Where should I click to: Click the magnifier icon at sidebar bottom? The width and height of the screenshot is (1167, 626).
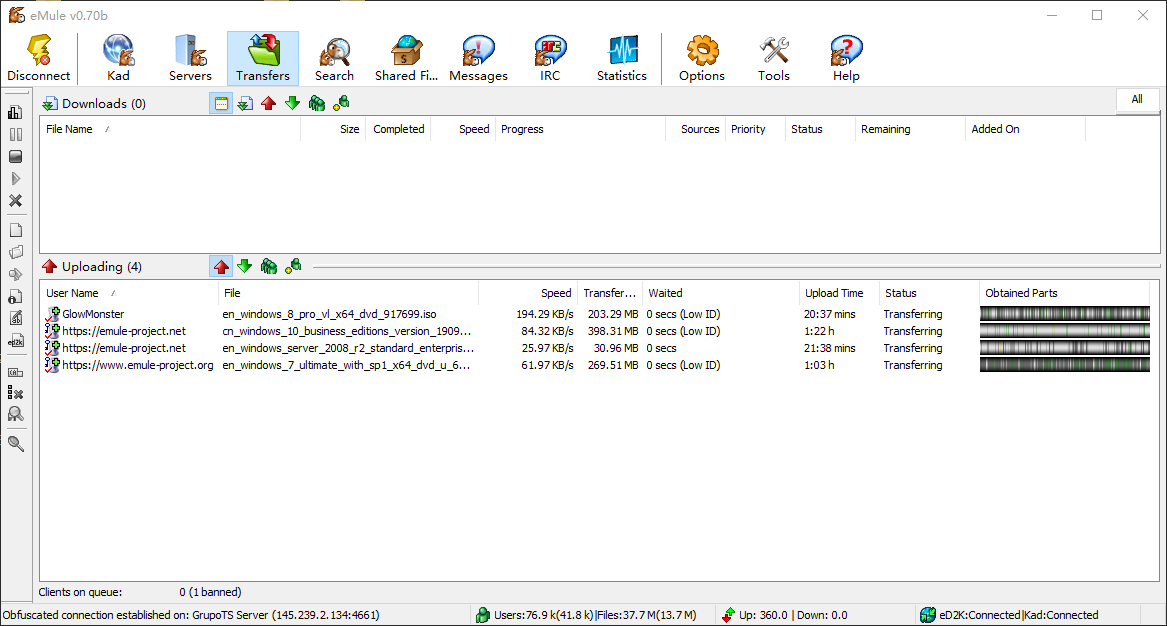(x=15, y=444)
